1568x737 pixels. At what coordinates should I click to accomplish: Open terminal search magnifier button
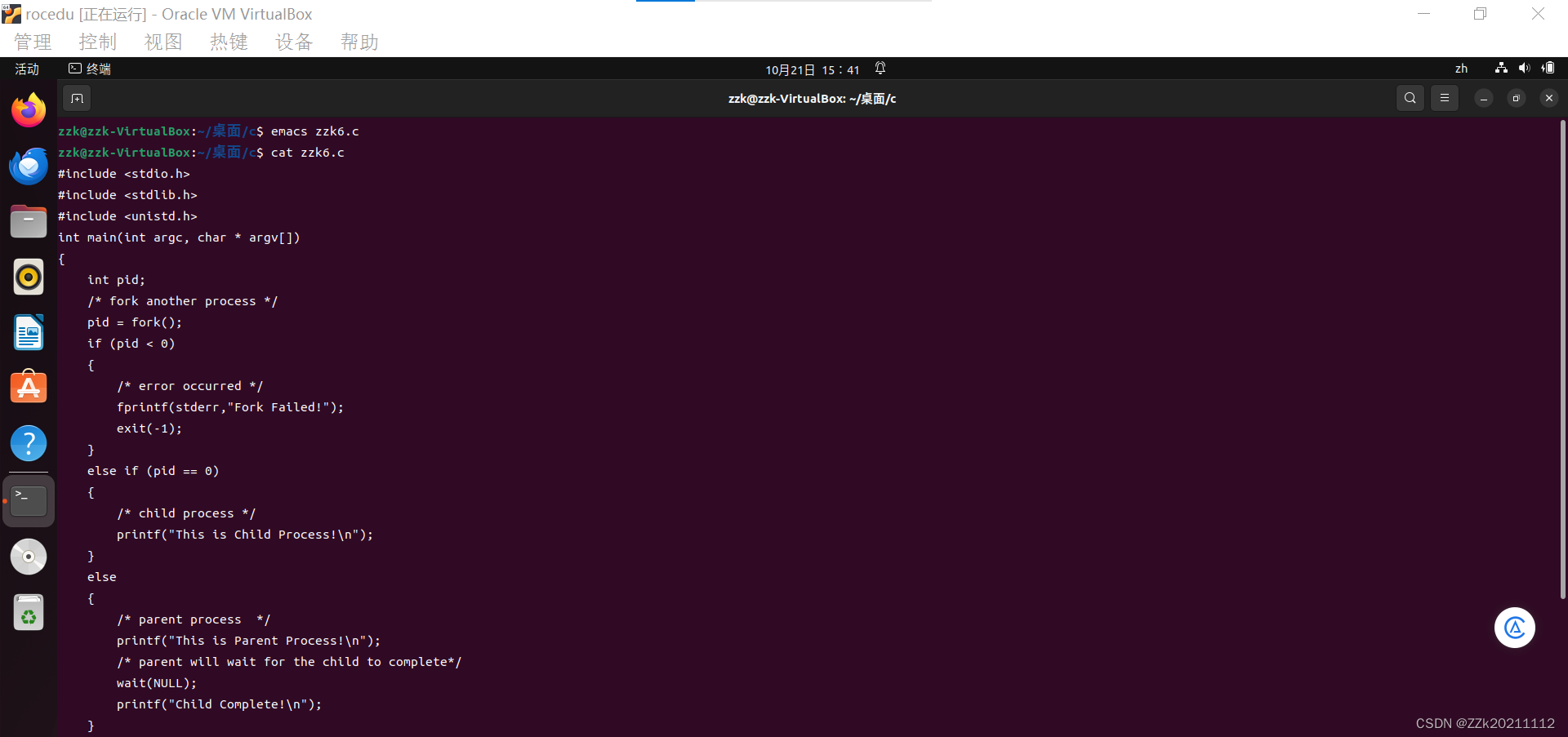(1410, 98)
